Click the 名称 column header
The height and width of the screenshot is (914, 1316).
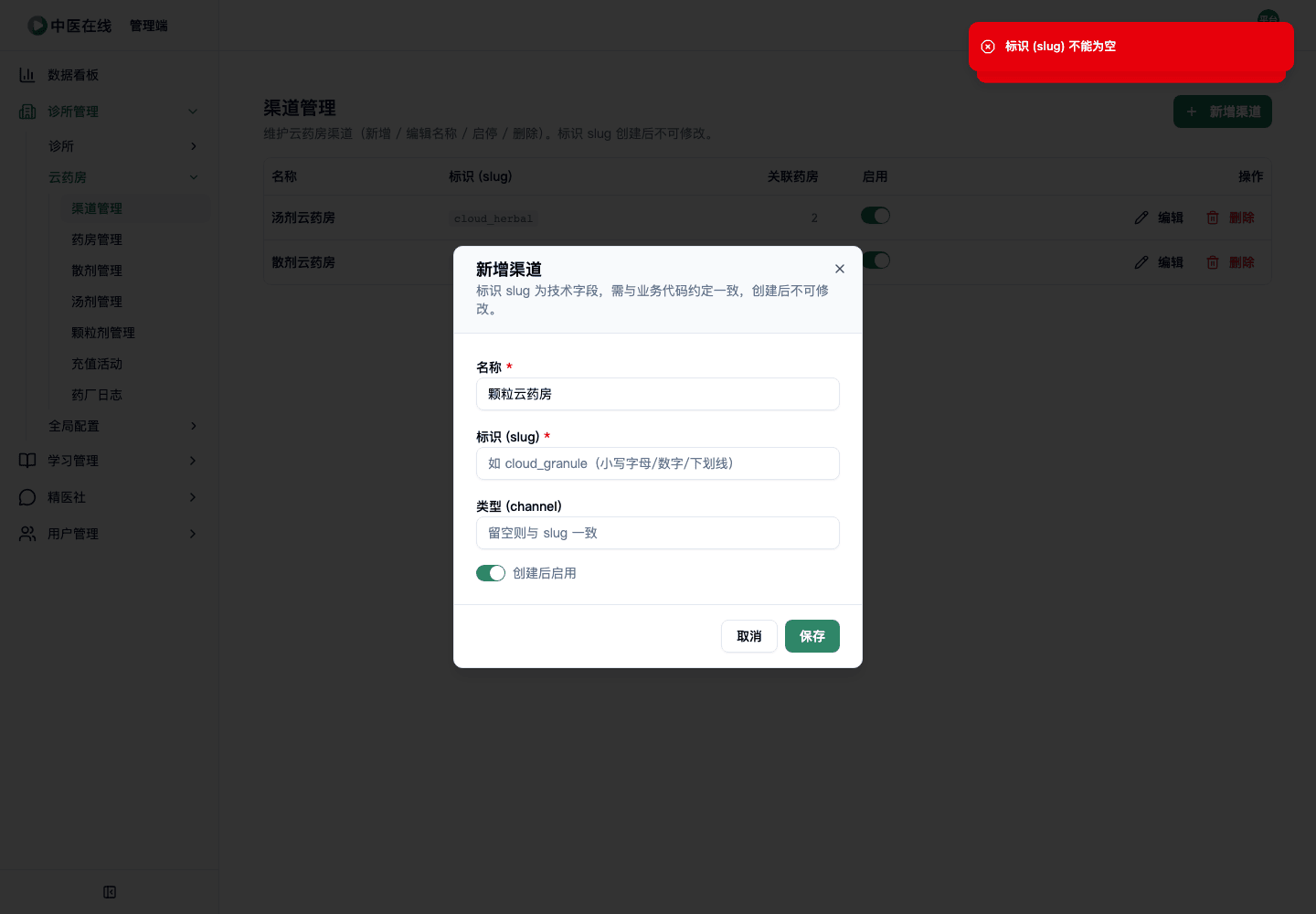tap(284, 176)
